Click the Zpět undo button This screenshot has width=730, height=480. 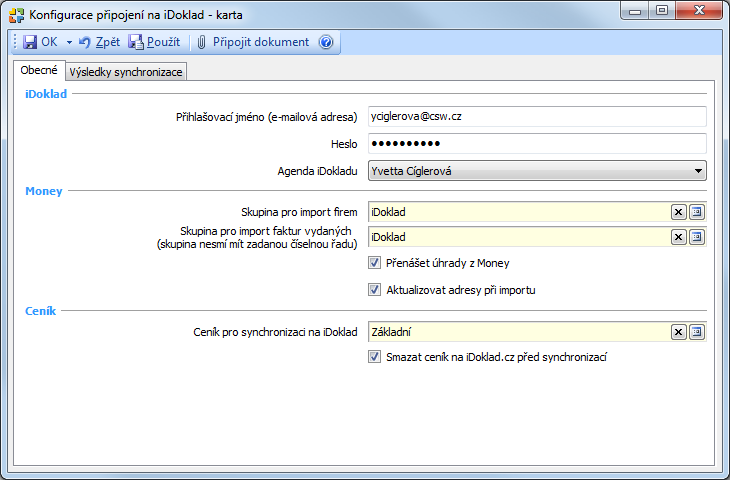click(99, 42)
